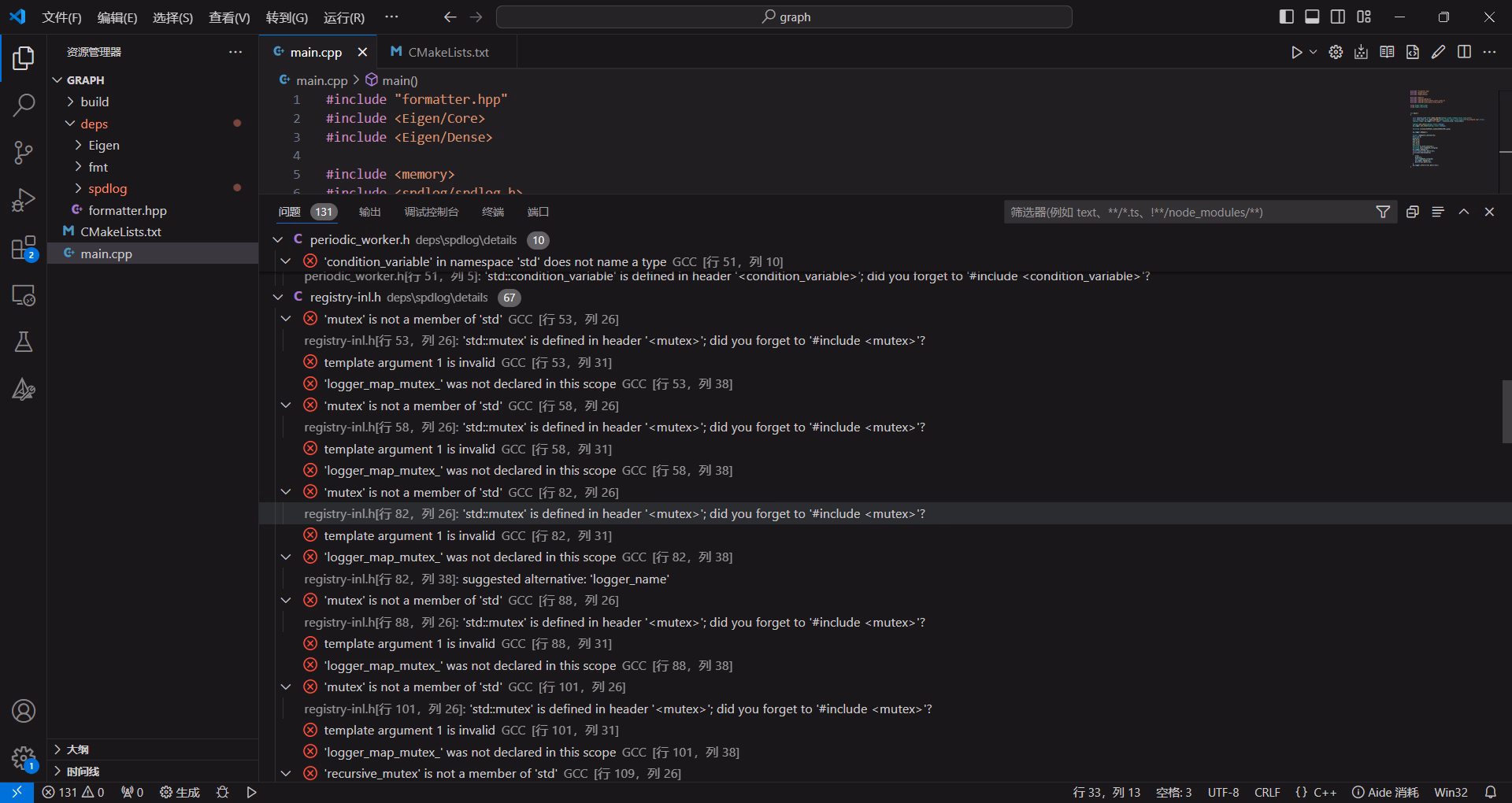1512x803 pixels.
Task: Go back navigation arrow
Action: (450, 17)
